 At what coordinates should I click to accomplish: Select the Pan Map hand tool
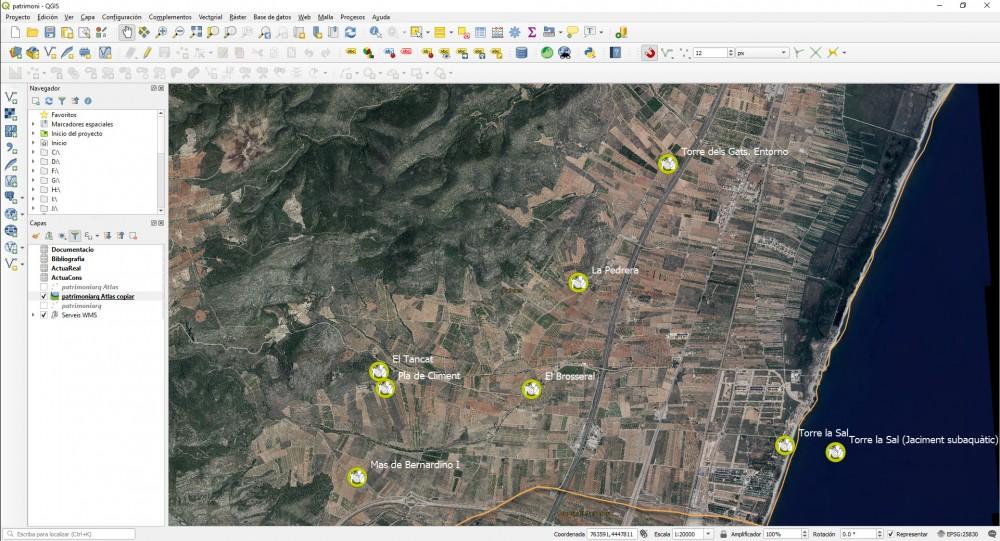(x=127, y=33)
